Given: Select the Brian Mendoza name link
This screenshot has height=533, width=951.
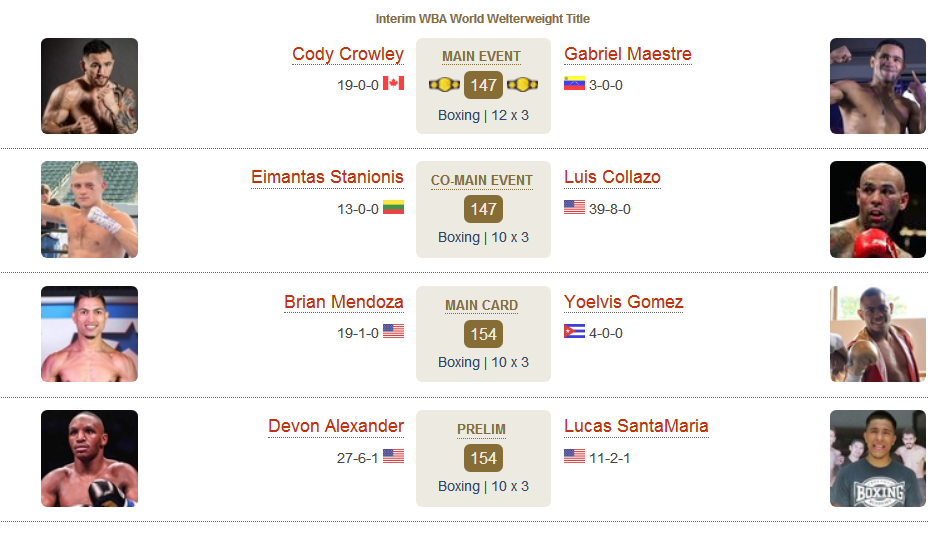Looking at the screenshot, I should click(343, 302).
